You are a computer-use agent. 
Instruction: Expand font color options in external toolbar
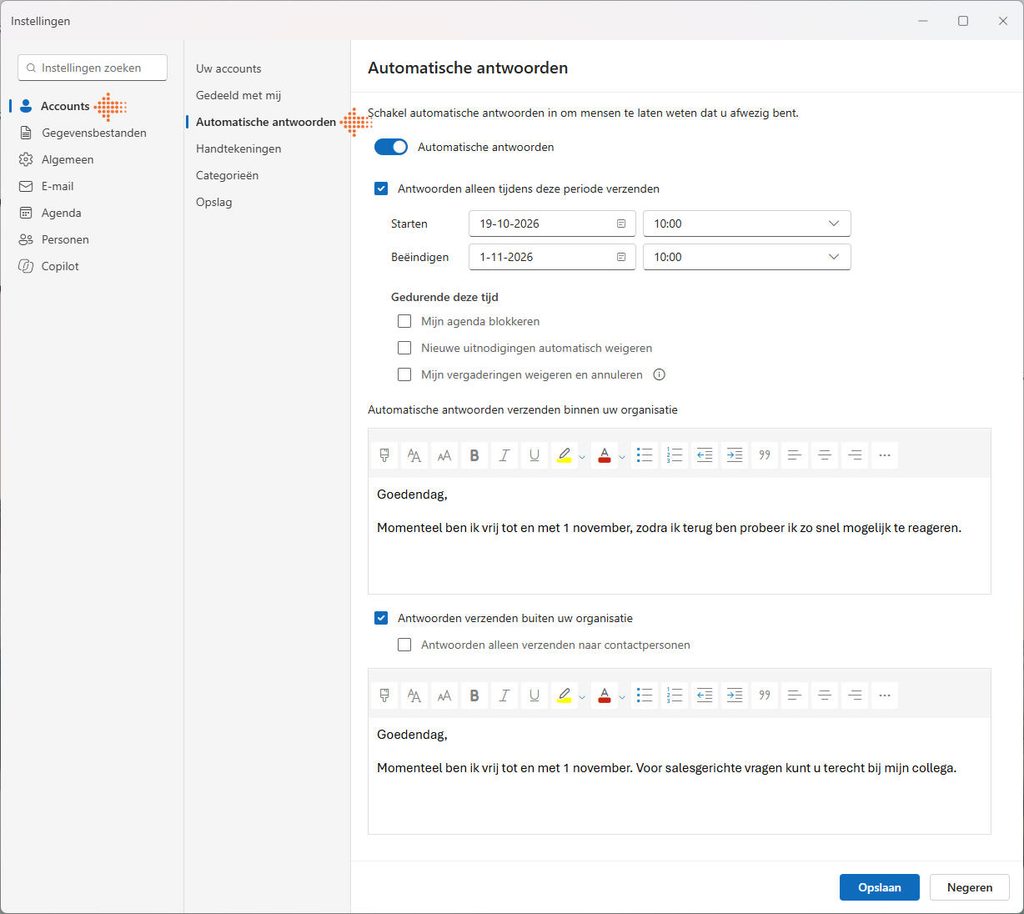click(622, 697)
